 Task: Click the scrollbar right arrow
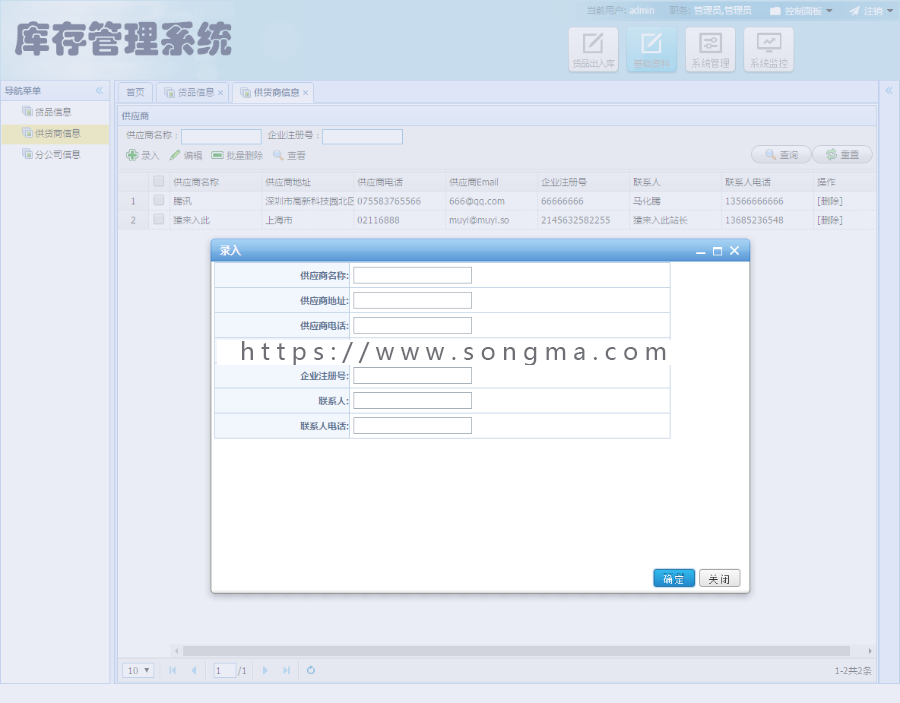pyautogui.click(x=870, y=651)
